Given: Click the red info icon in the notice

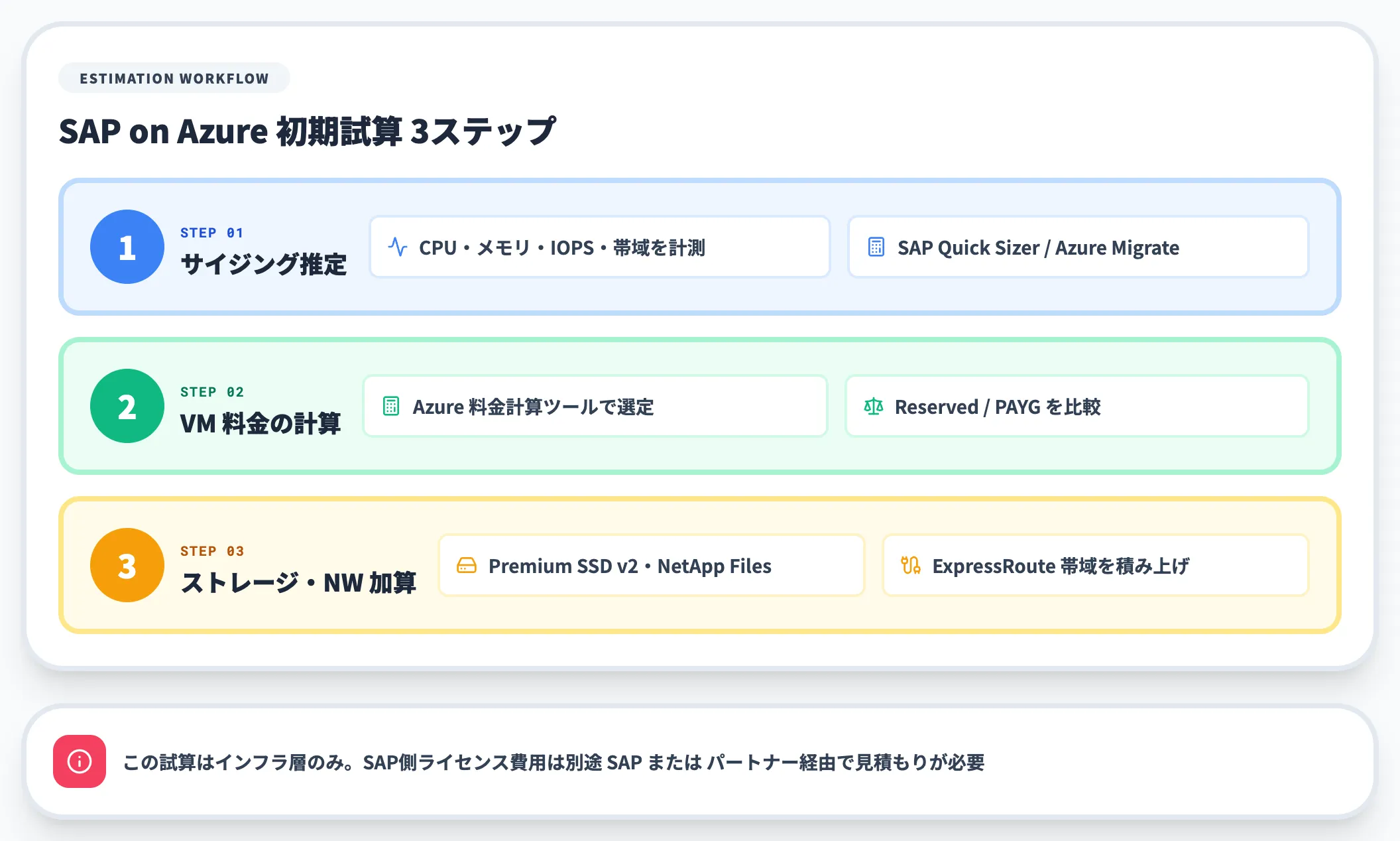Looking at the screenshot, I should coord(80,761).
